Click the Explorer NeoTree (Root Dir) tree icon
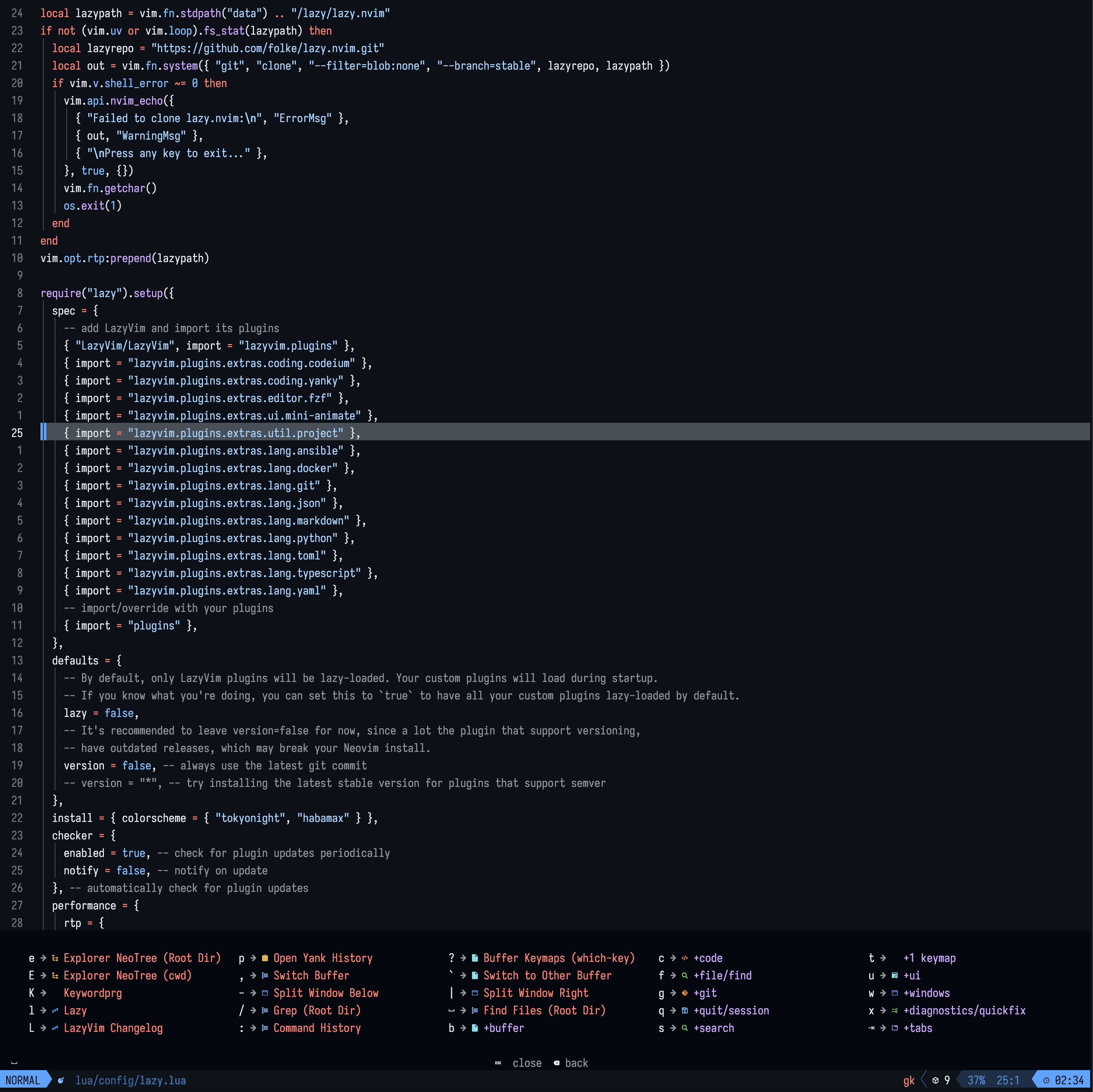 [x=55, y=958]
